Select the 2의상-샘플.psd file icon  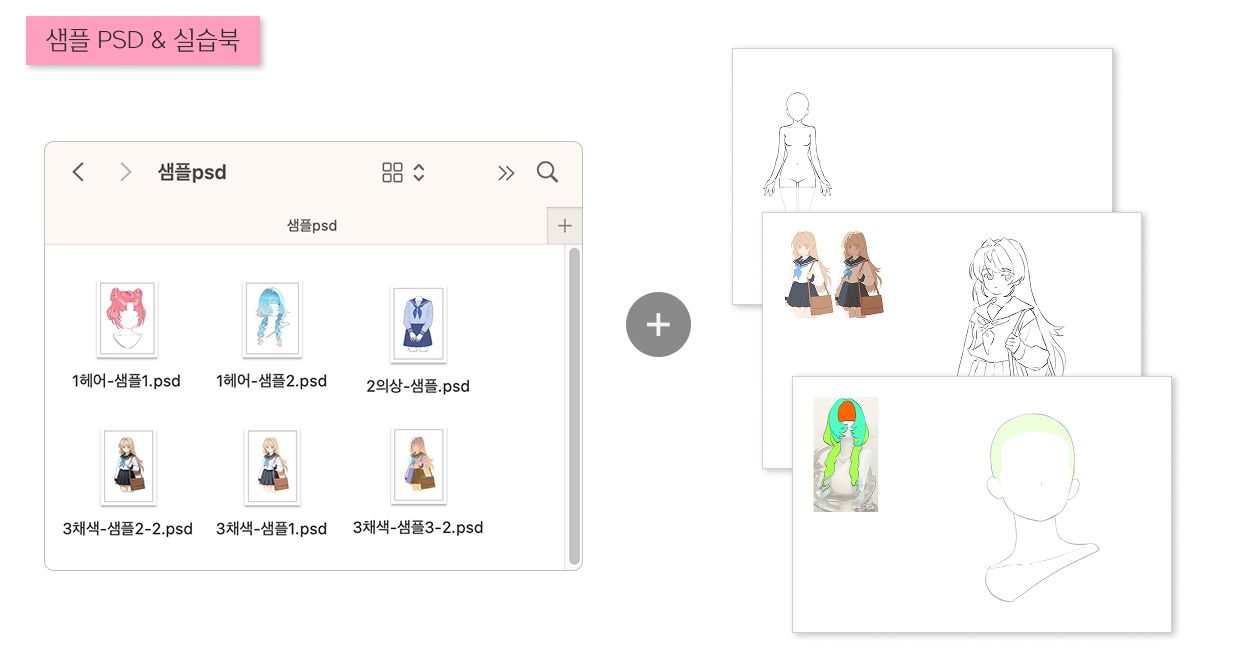(418, 323)
